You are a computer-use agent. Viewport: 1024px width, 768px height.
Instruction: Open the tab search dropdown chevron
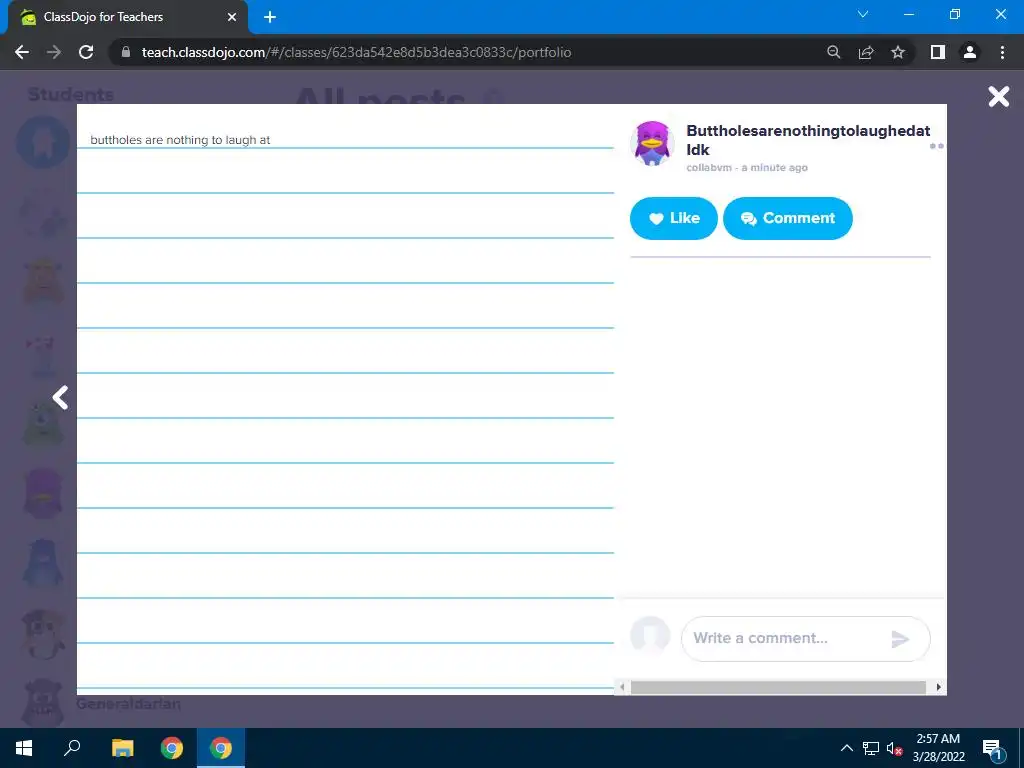click(x=863, y=14)
